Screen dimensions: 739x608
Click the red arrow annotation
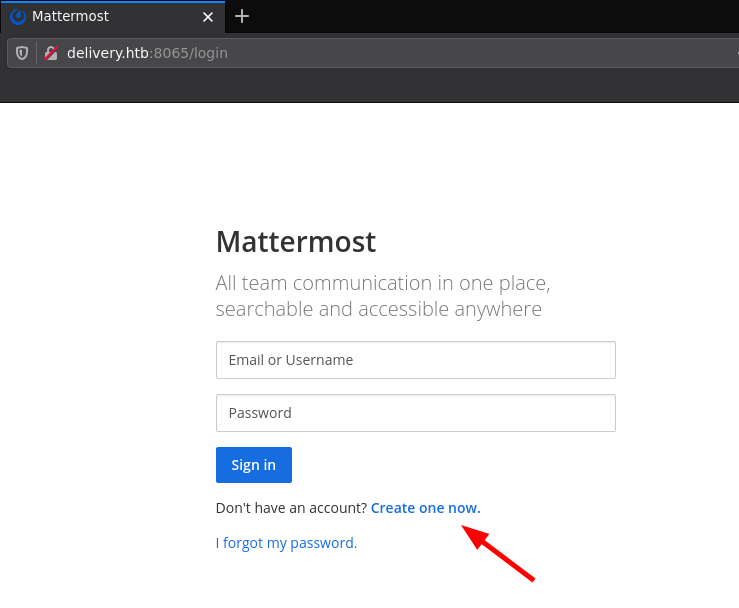click(500, 555)
